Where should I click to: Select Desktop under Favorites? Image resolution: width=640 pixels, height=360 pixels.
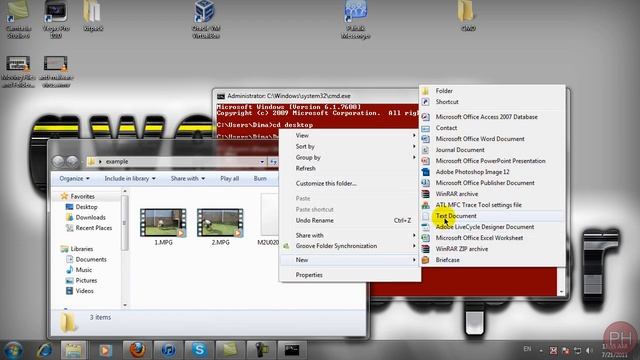click(x=86, y=207)
